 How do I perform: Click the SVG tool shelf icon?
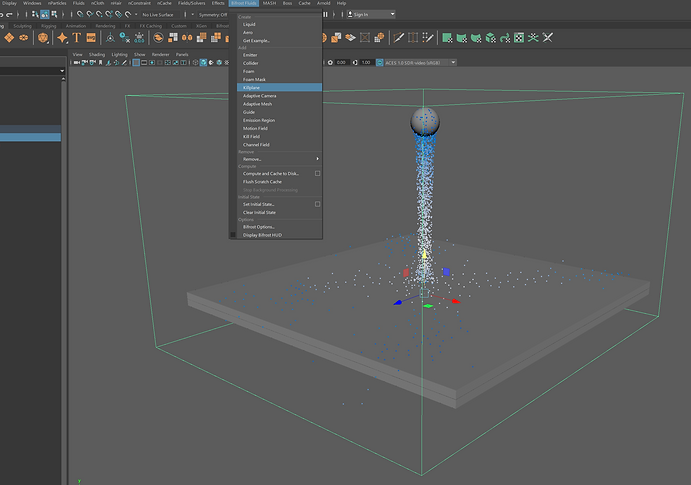point(91,38)
